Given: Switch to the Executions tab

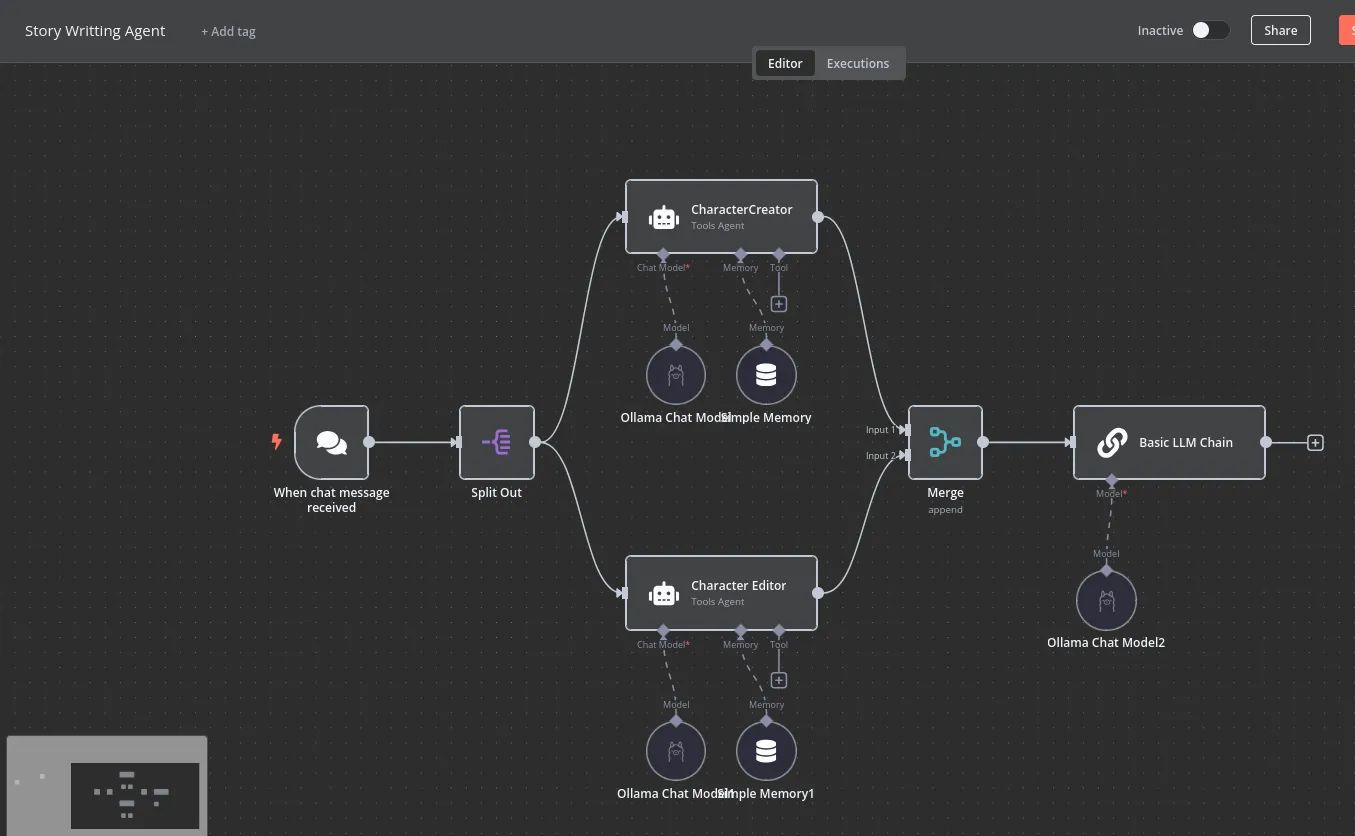Looking at the screenshot, I should click(x=858, y=63).
